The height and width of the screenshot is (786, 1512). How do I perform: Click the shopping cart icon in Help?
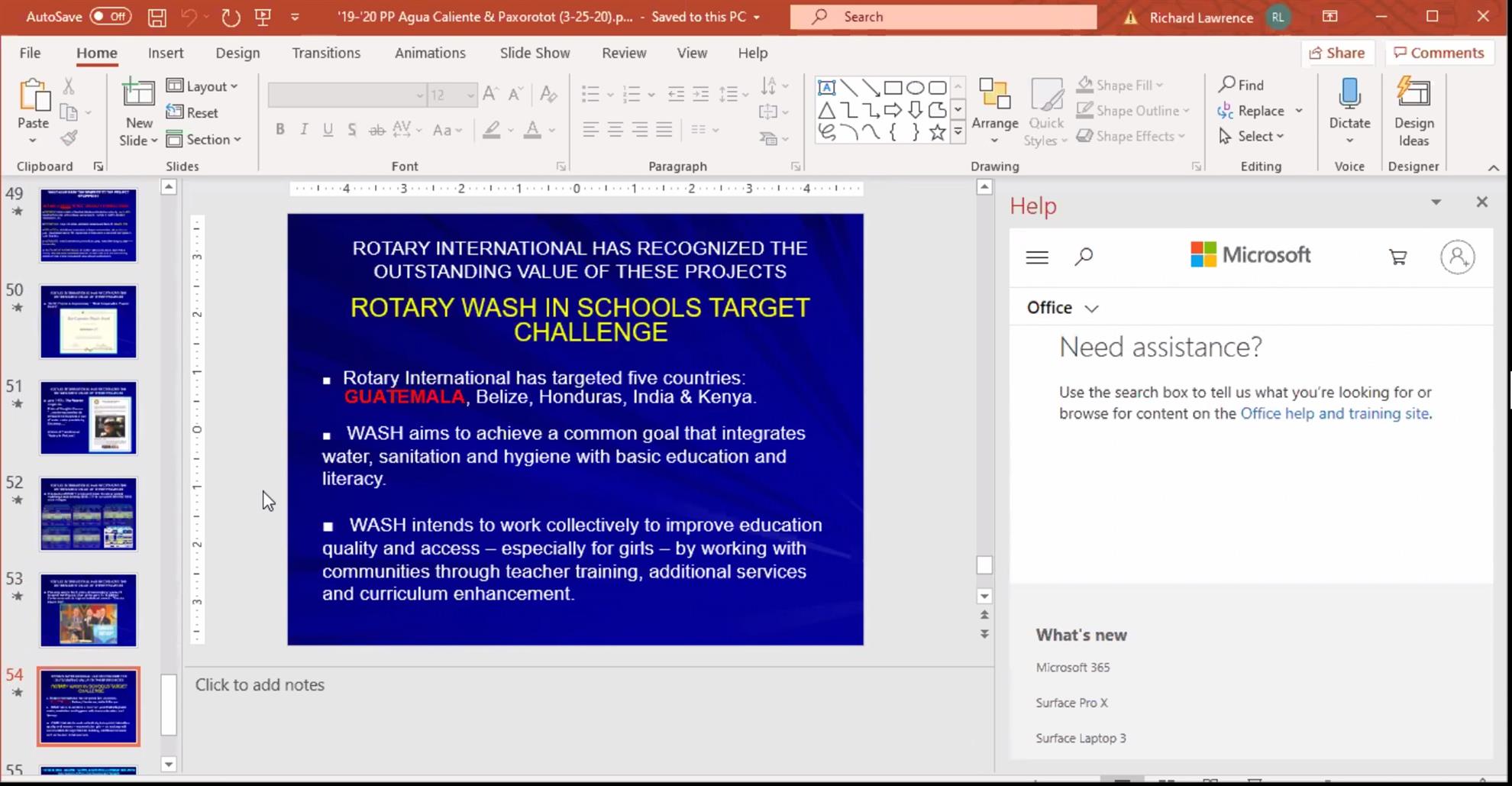(1397, 257)
